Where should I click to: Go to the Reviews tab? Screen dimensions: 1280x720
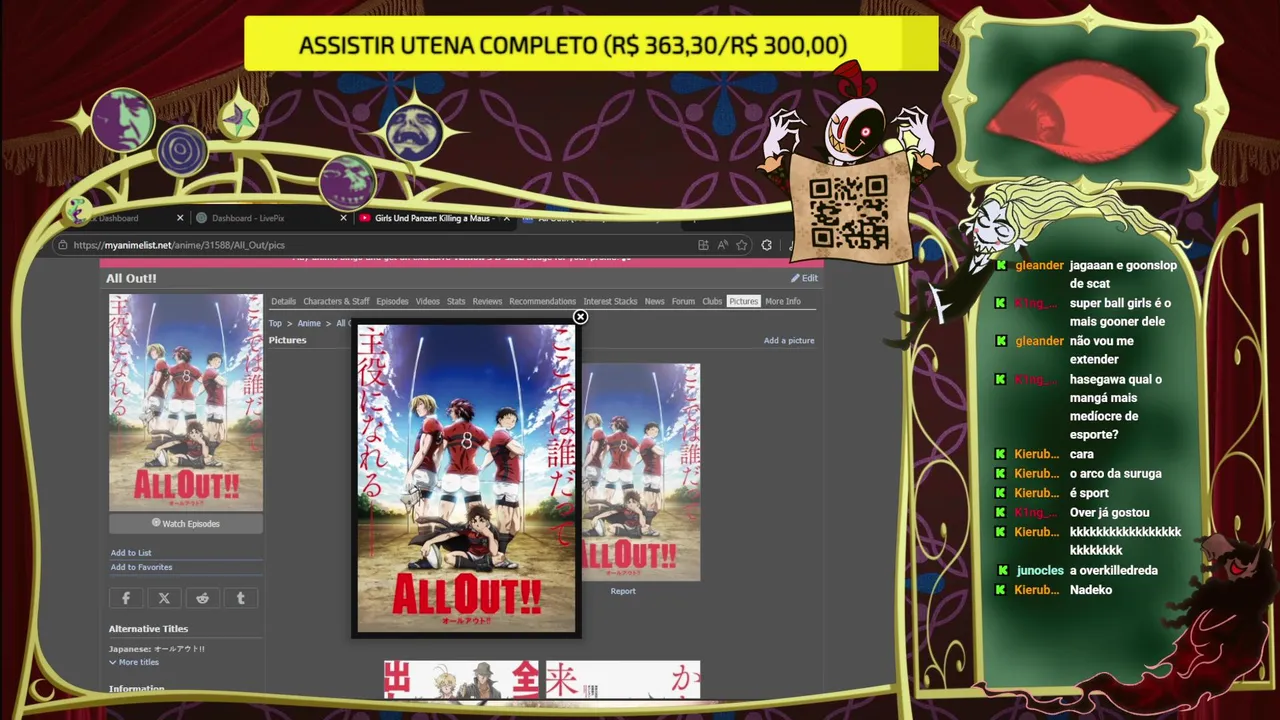click(487, 301)
